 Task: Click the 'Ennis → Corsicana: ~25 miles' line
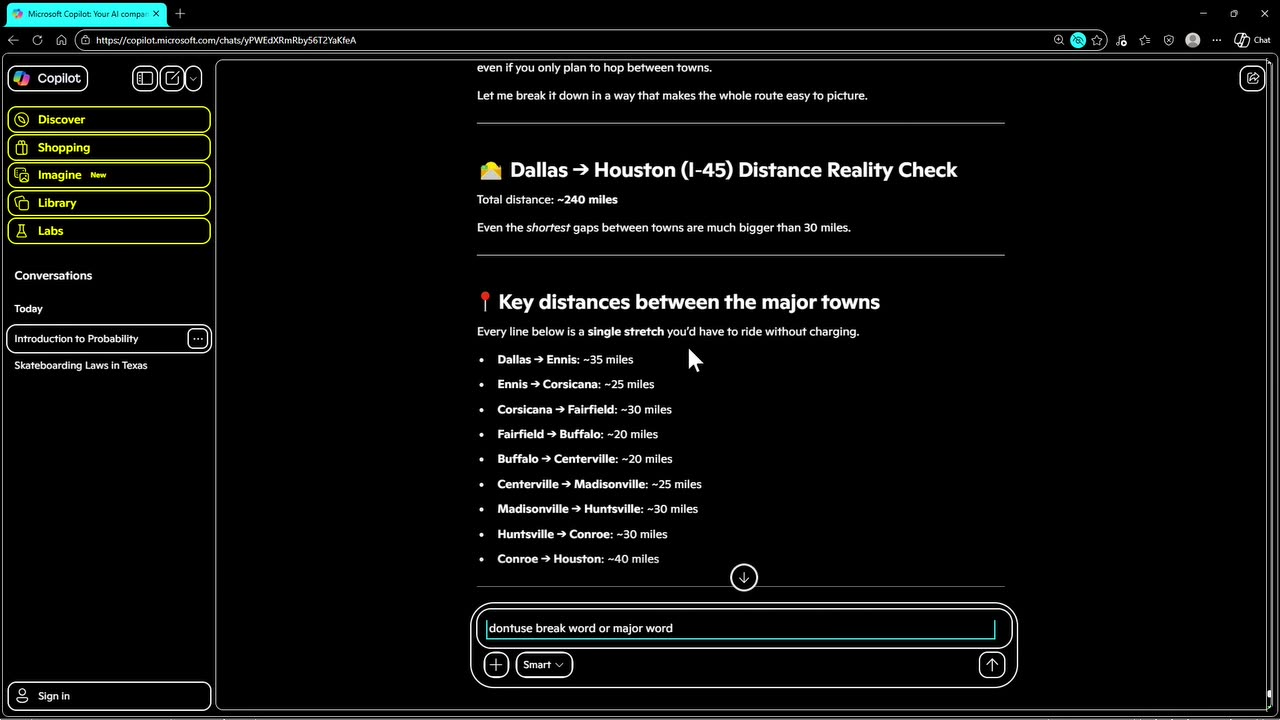[x=576, y=385]
